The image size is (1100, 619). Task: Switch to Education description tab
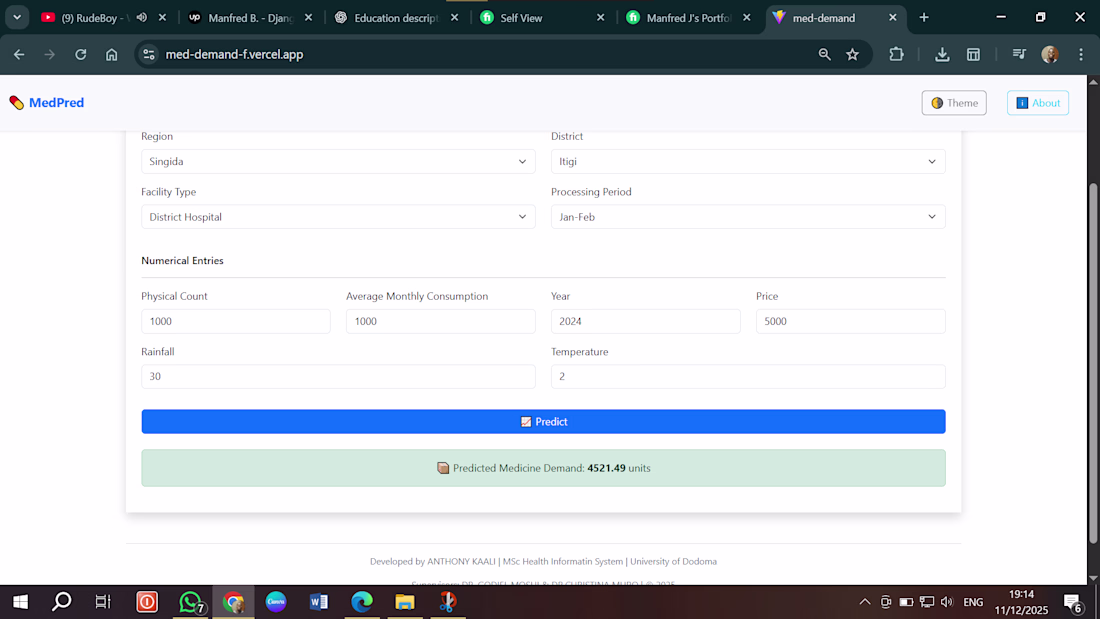click(x=396, y=18)
